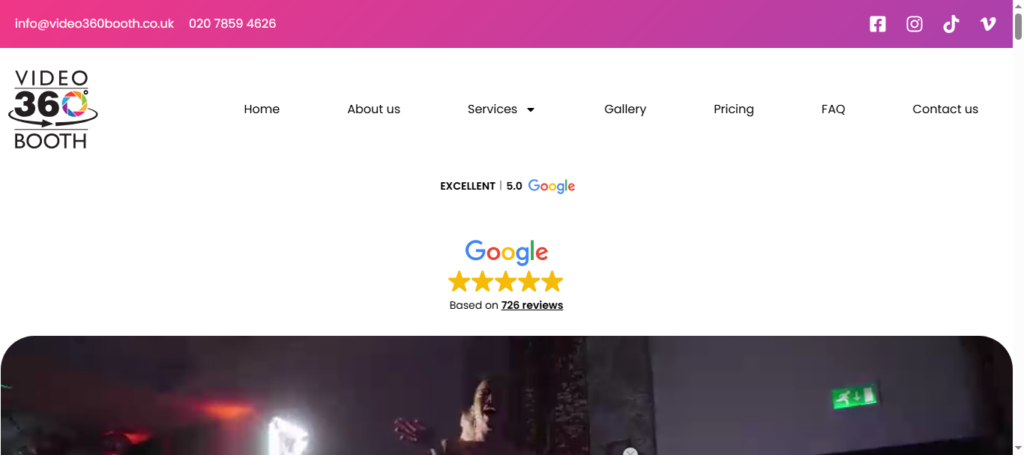The image size is (1024, 455).
Task: Click the Google logo above the stars
Action: 506,253
